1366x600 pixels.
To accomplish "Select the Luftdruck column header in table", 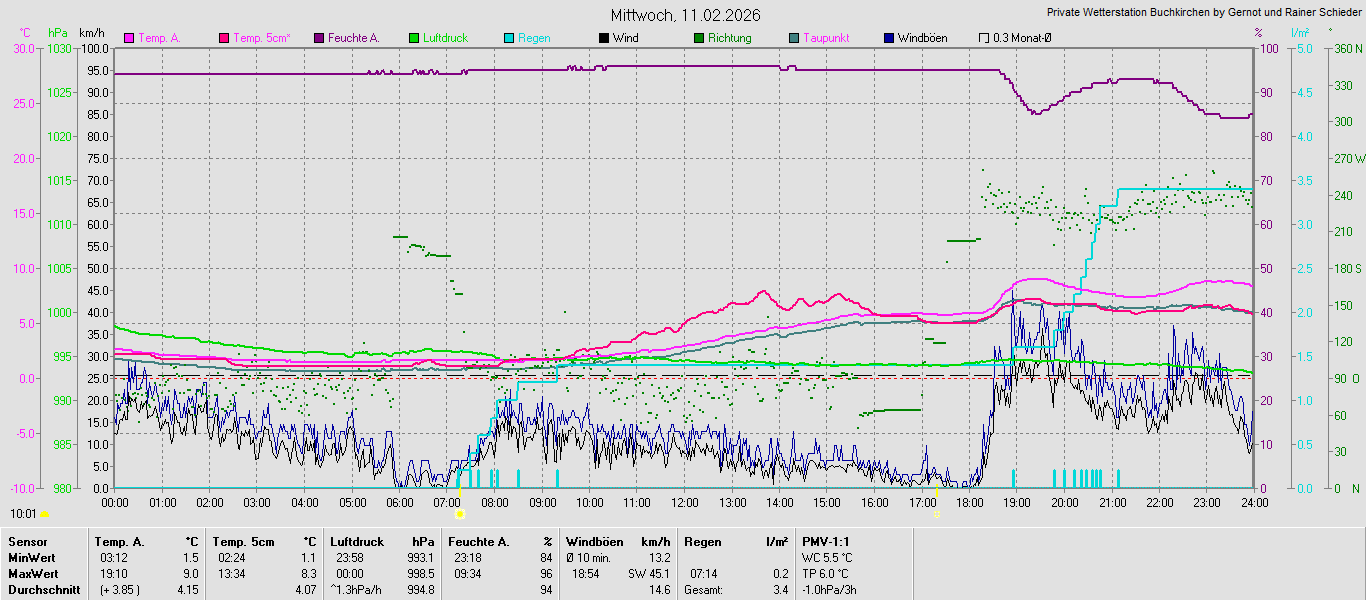I will 356,541.
